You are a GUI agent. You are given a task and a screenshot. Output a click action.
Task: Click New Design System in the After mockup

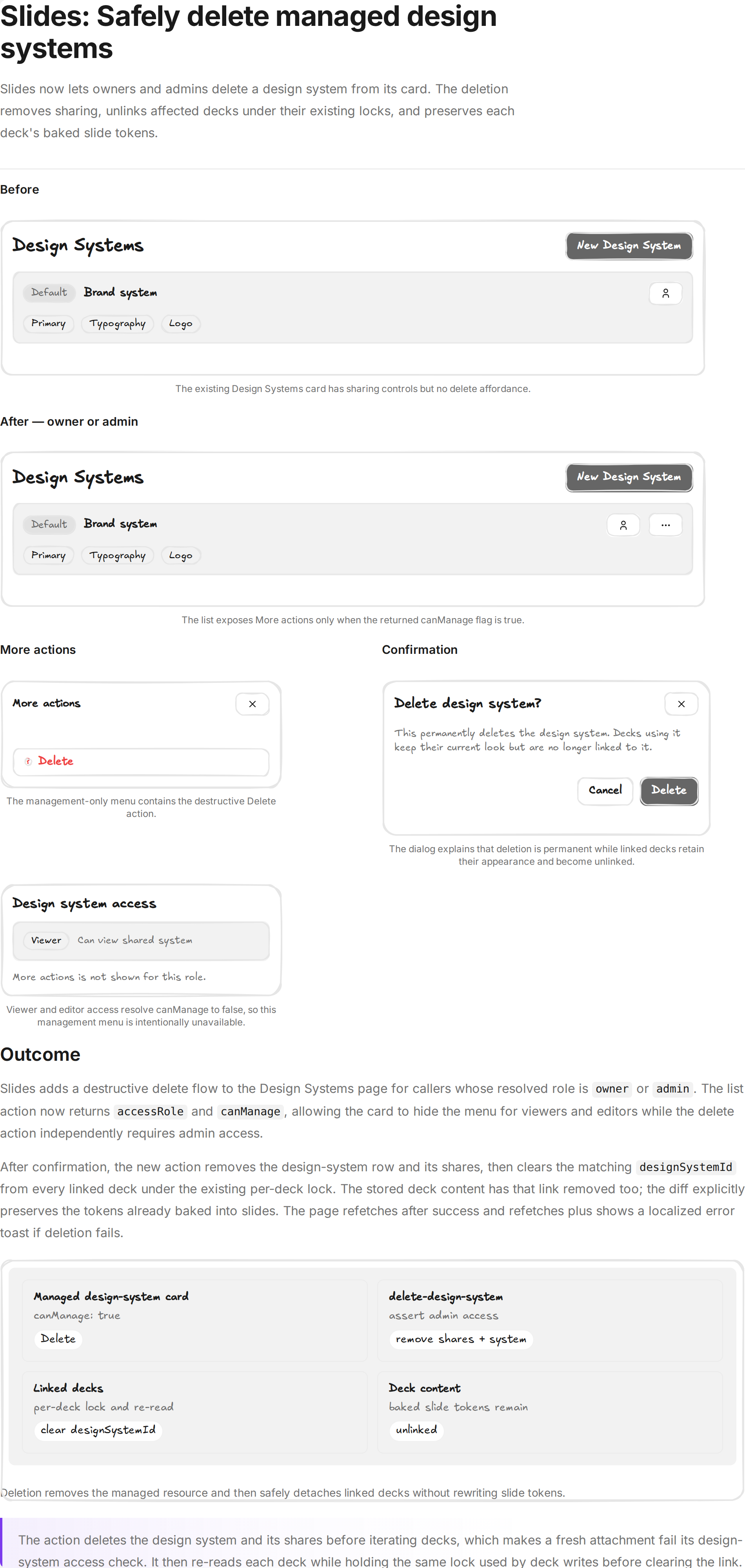629,477
